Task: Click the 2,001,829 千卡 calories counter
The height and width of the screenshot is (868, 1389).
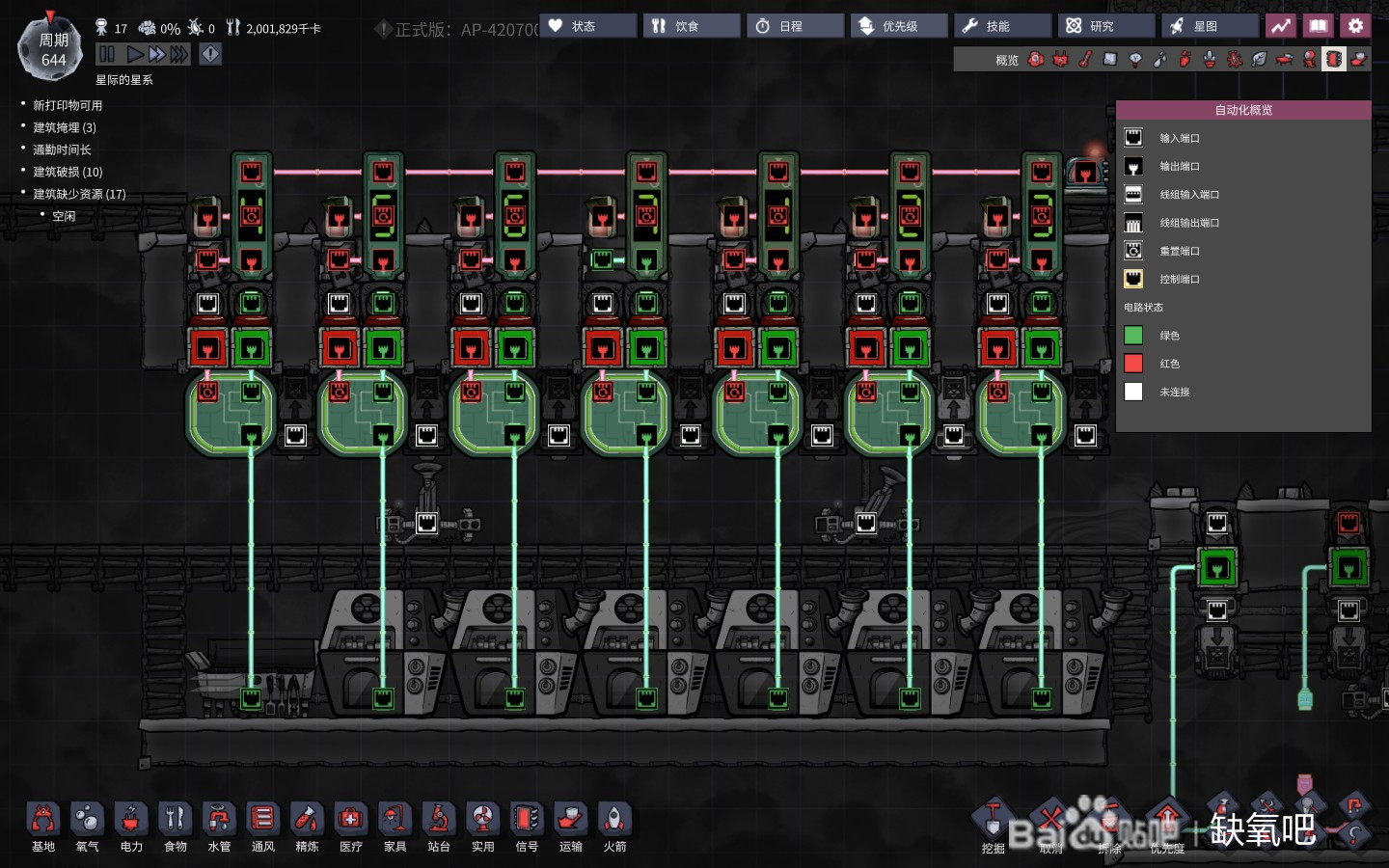Action: [x=274, y=28]
